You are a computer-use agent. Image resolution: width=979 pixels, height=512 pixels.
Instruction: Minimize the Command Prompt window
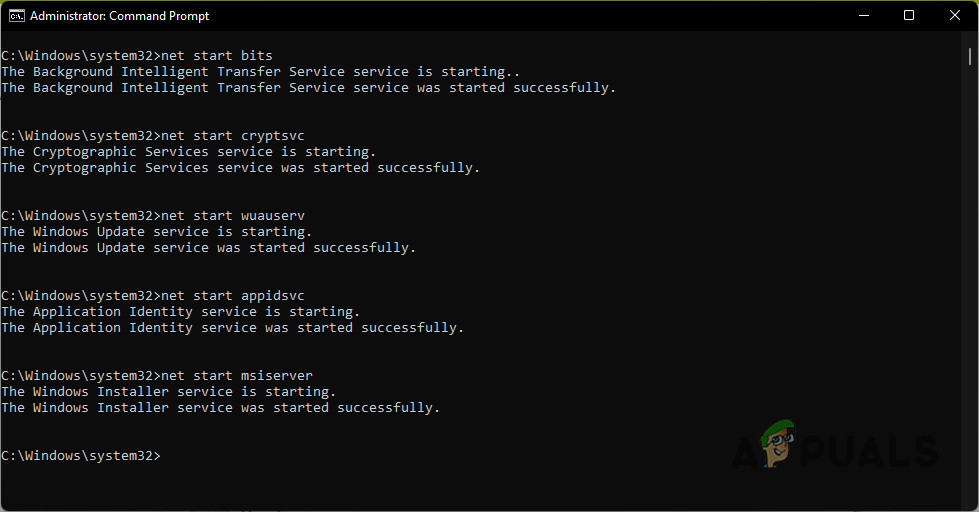pos(863,15)
